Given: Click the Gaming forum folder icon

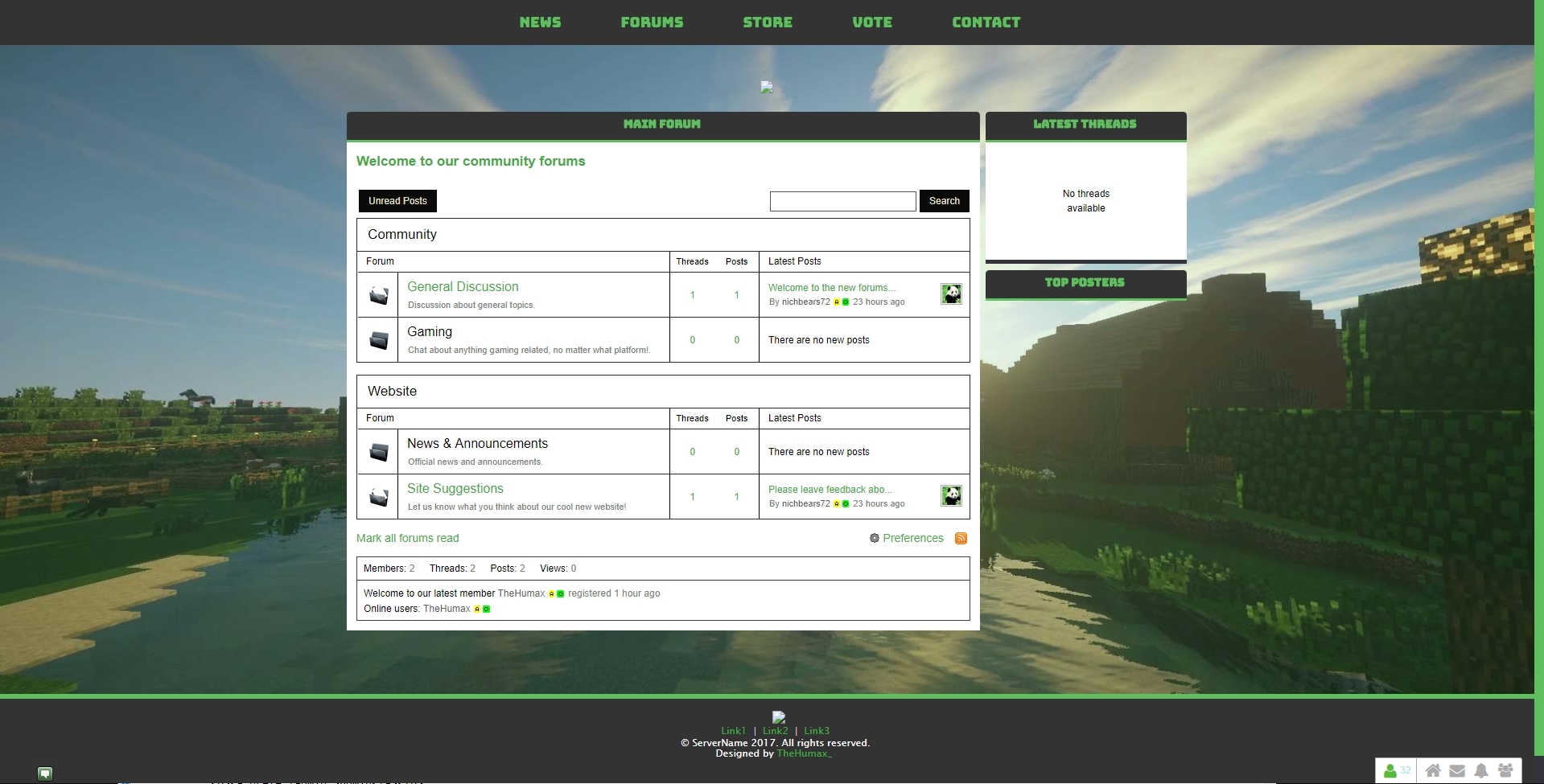Looking at the screenshot, I should tap(378, 340).
